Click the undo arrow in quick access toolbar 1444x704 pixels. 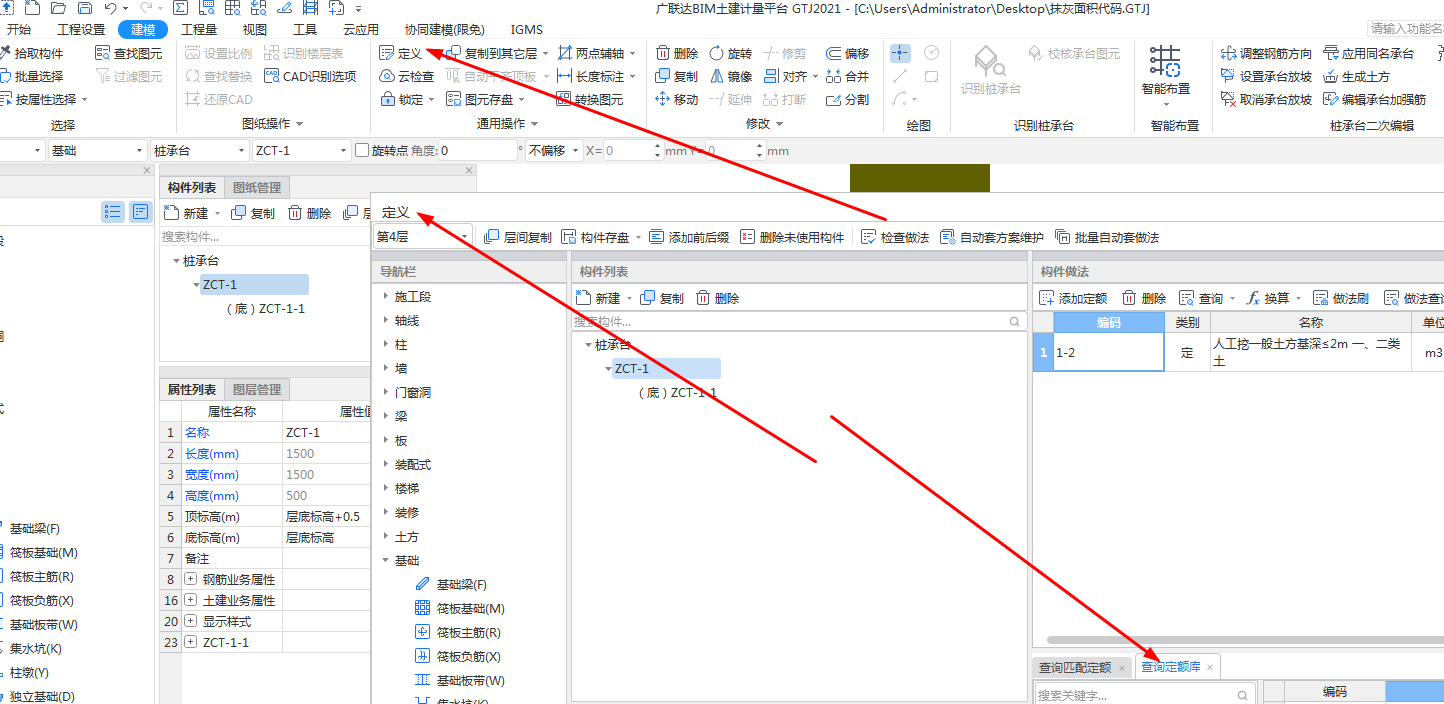click(x=111, y=8)
